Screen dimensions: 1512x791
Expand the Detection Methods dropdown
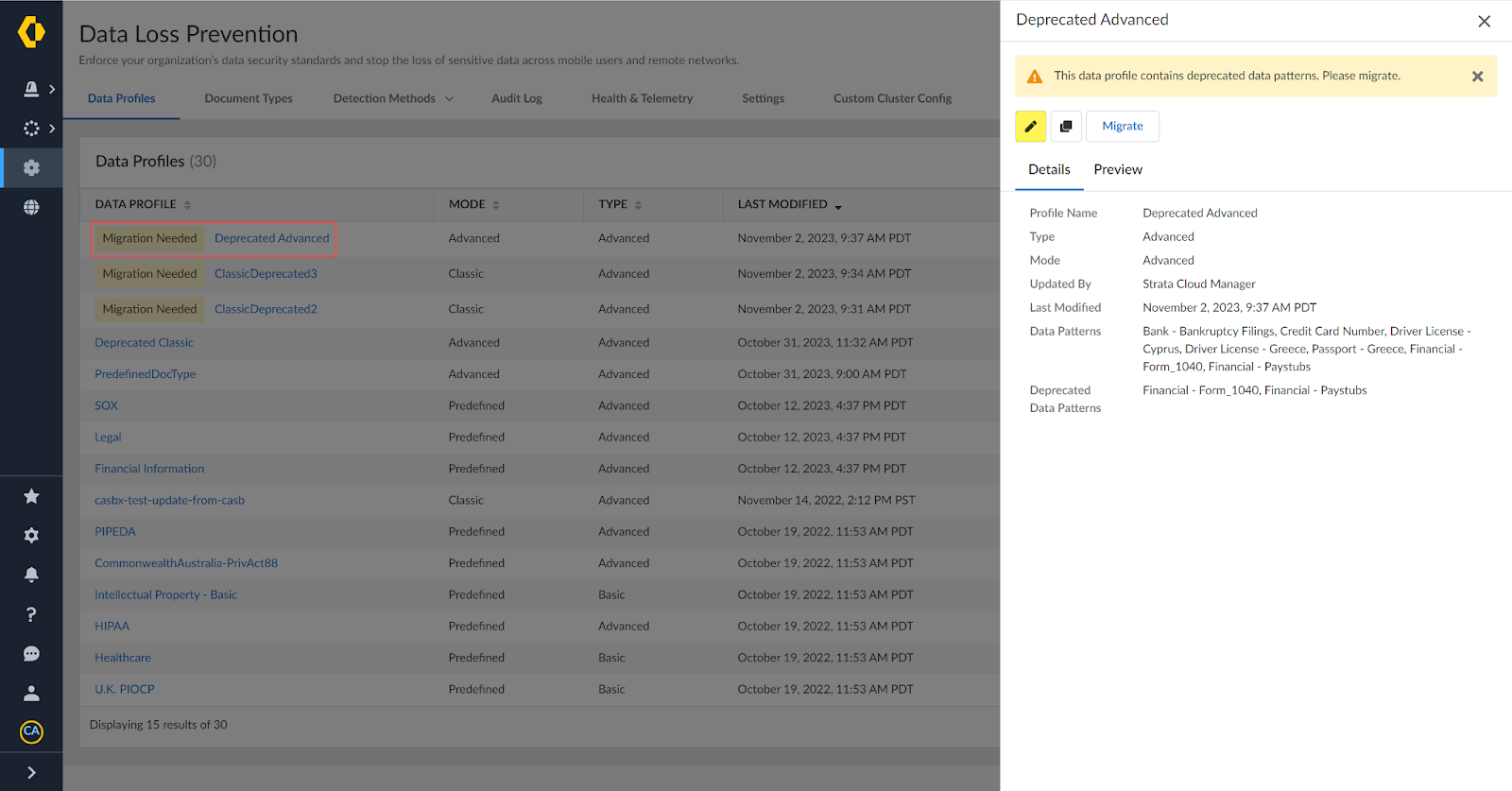(x=393, y=98)
